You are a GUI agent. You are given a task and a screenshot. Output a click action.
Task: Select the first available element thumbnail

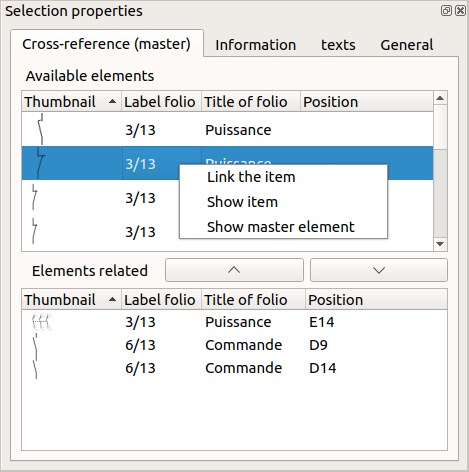(41, 129)
